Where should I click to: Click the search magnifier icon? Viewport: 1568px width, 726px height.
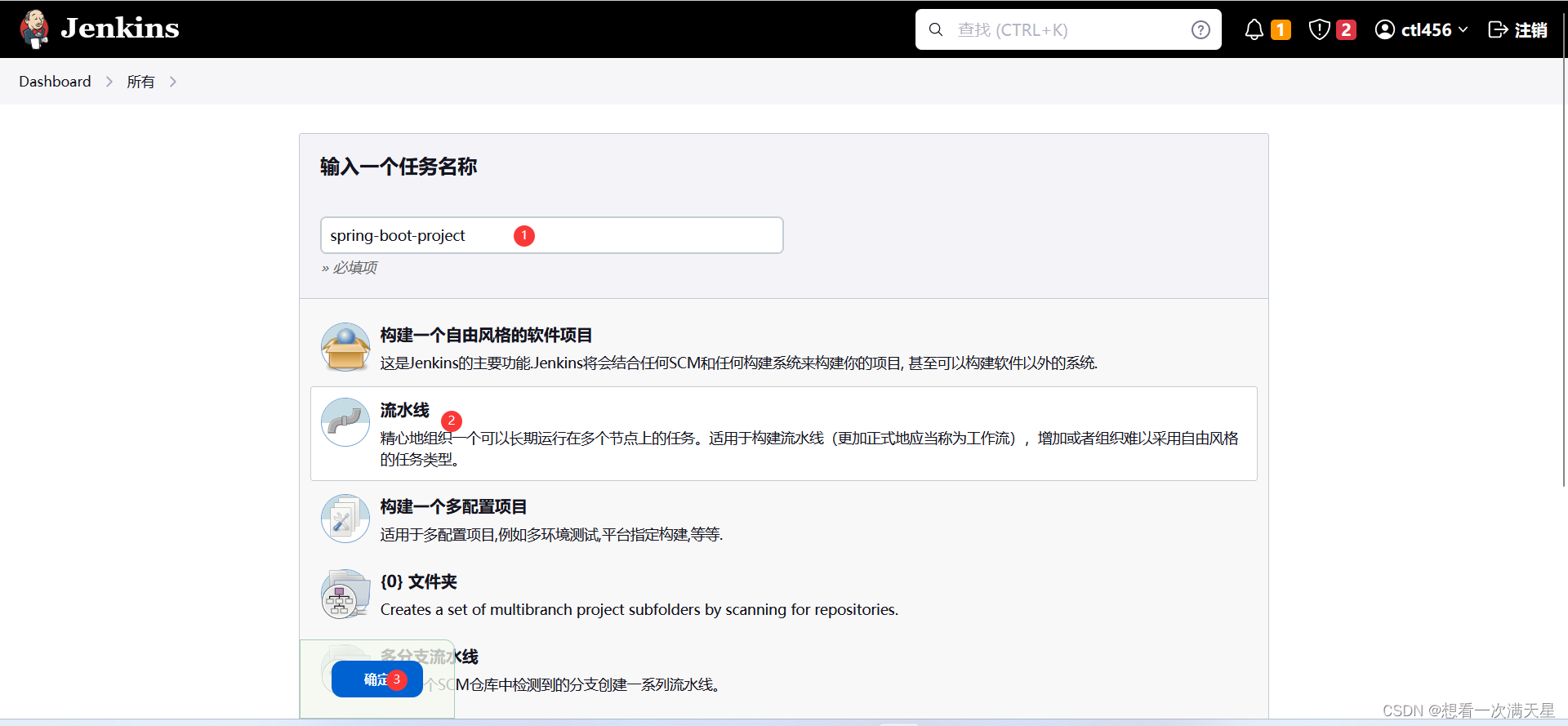(936, 29)
